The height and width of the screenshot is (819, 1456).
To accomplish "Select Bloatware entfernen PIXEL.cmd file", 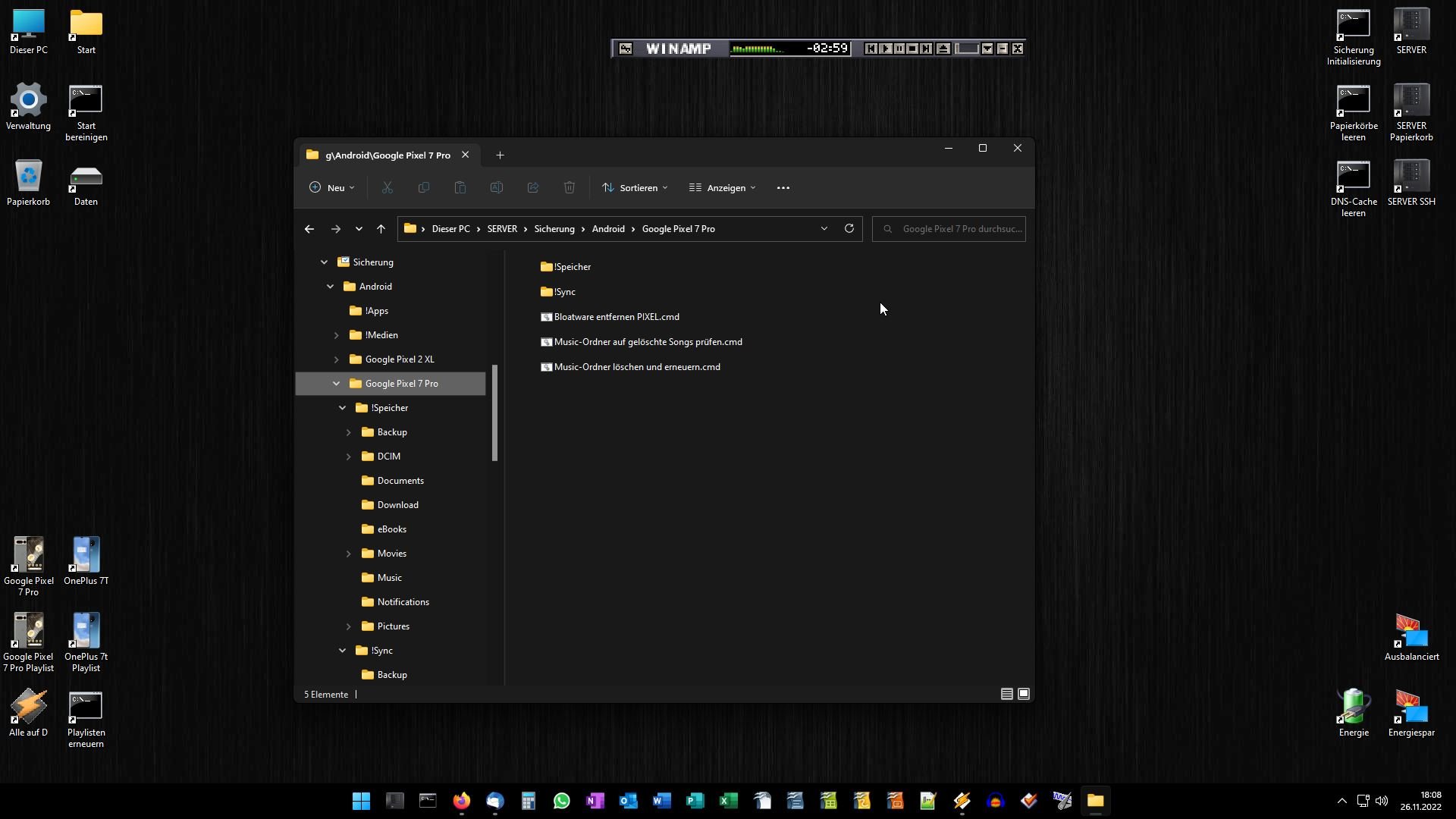I will pos(616,317).
